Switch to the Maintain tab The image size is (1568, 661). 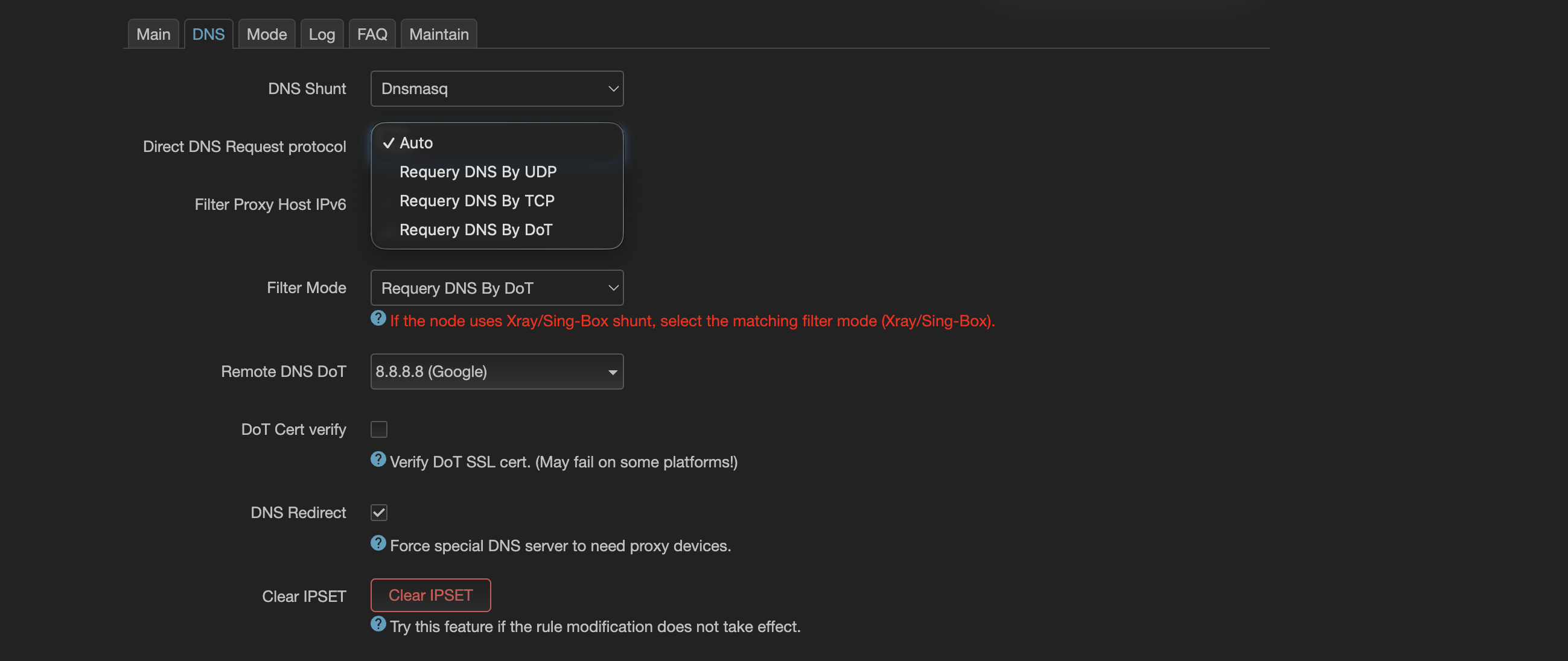coord(438,34)
